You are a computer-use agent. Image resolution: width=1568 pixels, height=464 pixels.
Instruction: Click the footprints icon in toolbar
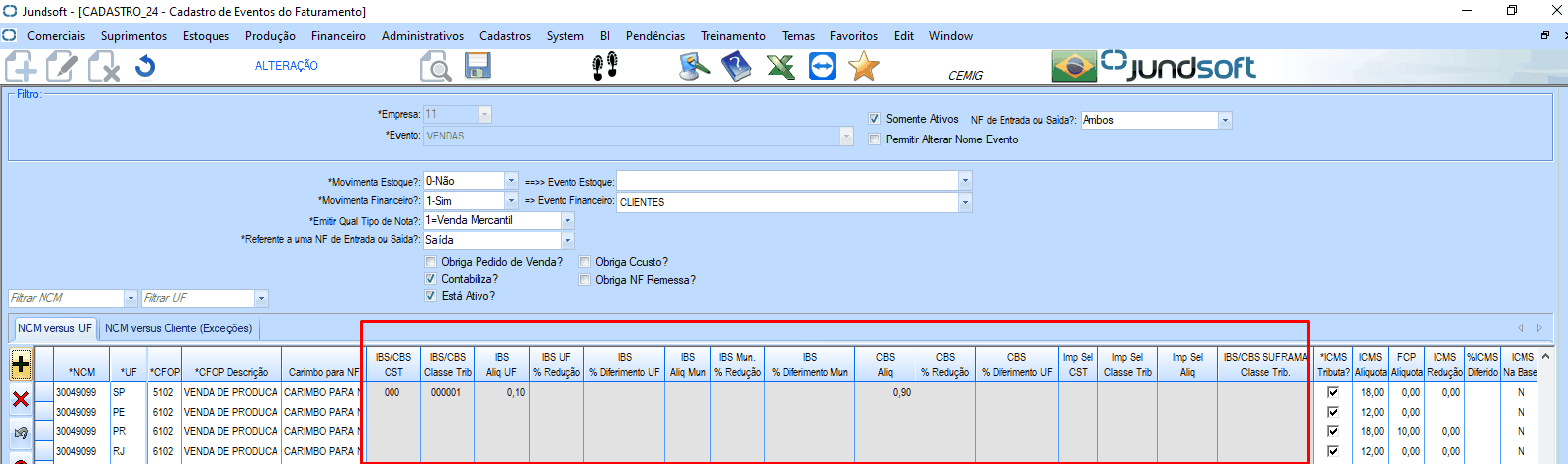(604, 67)
